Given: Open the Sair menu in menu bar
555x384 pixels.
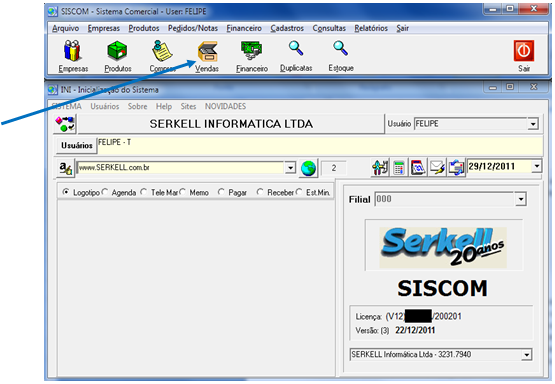Looking at the screenshot, I should (x=402, y=28).
